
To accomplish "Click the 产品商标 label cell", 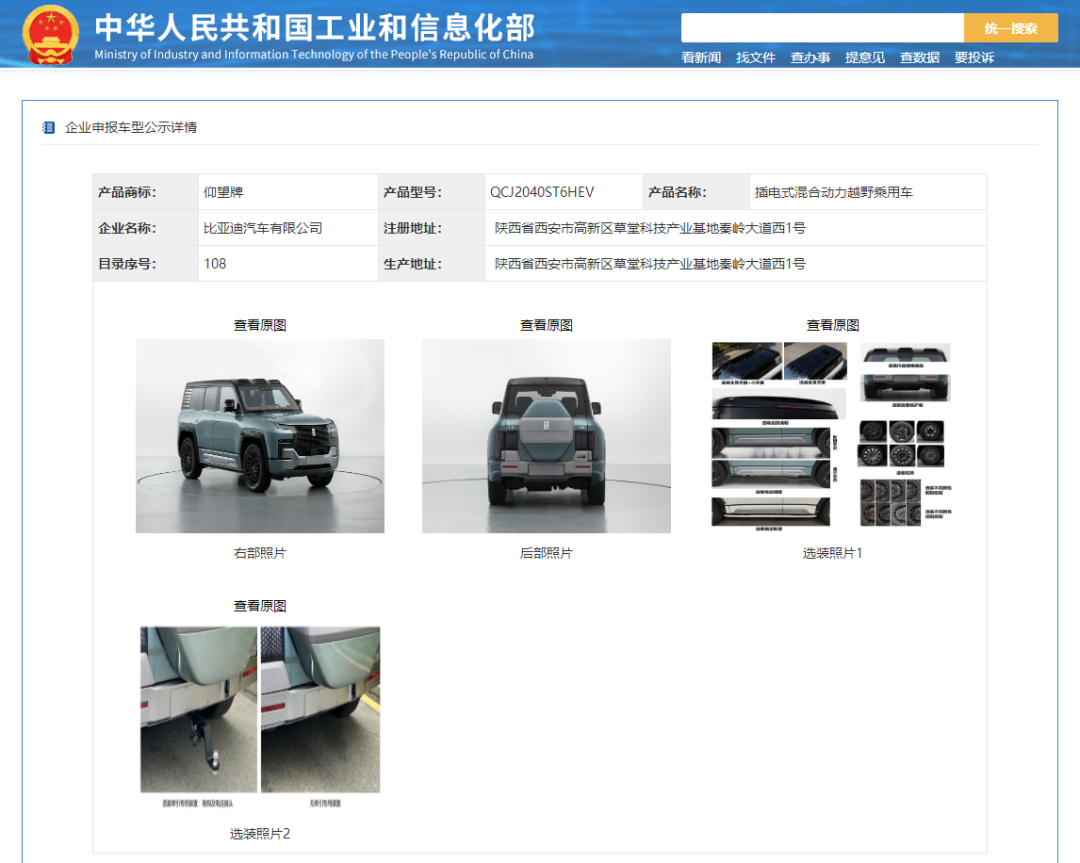I will point(145,192).
